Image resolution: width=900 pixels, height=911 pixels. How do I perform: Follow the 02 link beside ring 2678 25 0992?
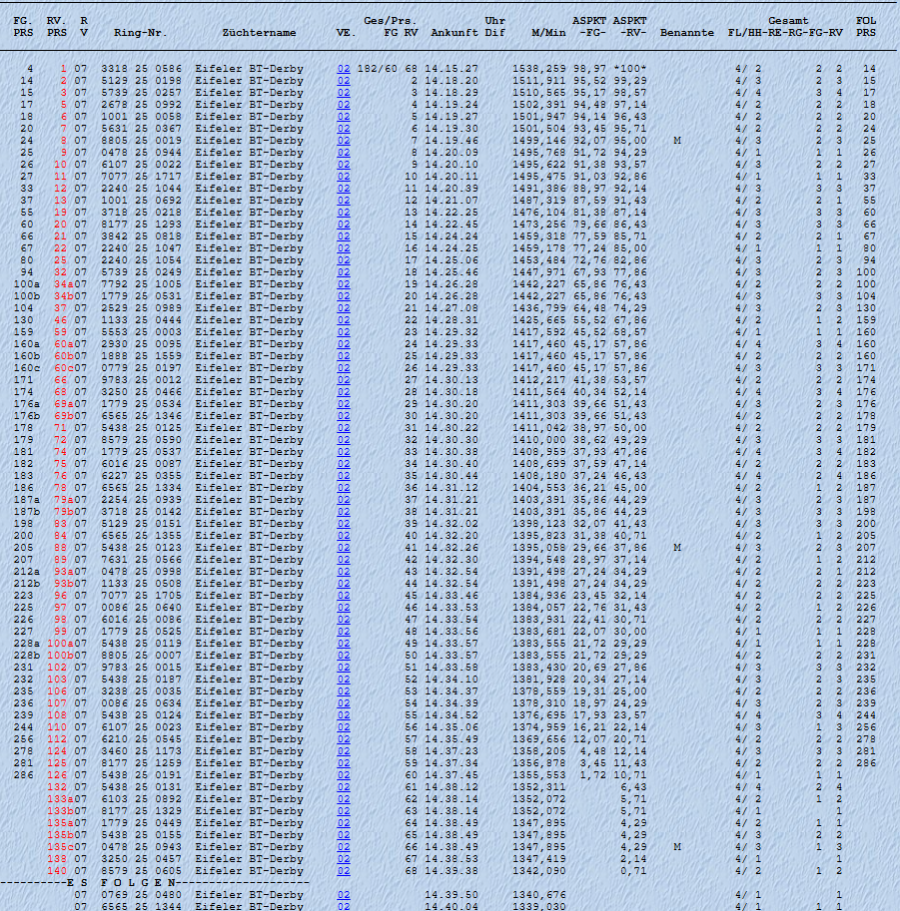(x=344, y=104)
